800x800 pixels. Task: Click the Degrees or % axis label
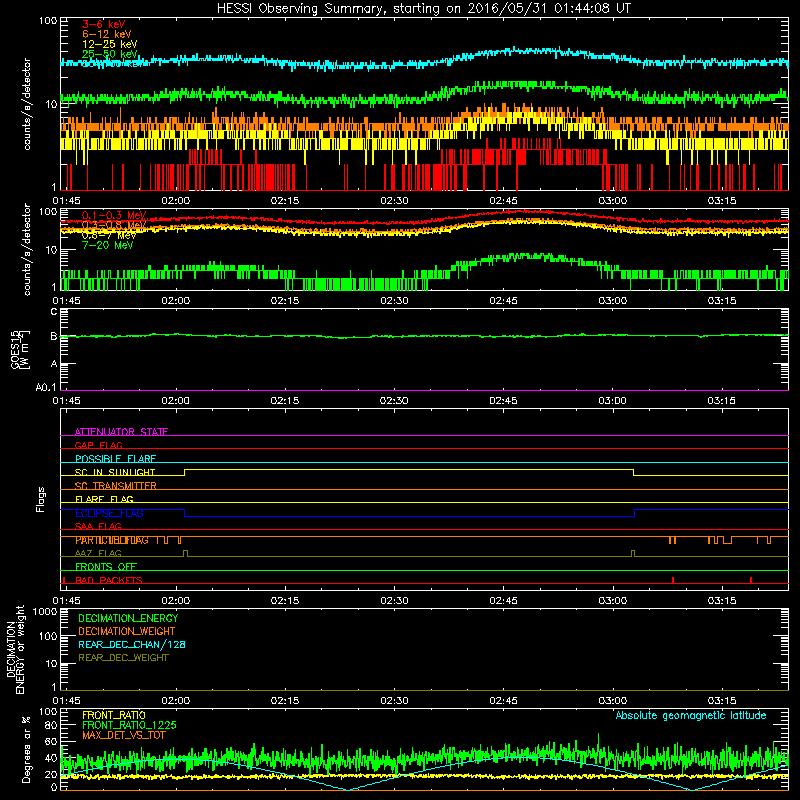click(x=26, y=749)
